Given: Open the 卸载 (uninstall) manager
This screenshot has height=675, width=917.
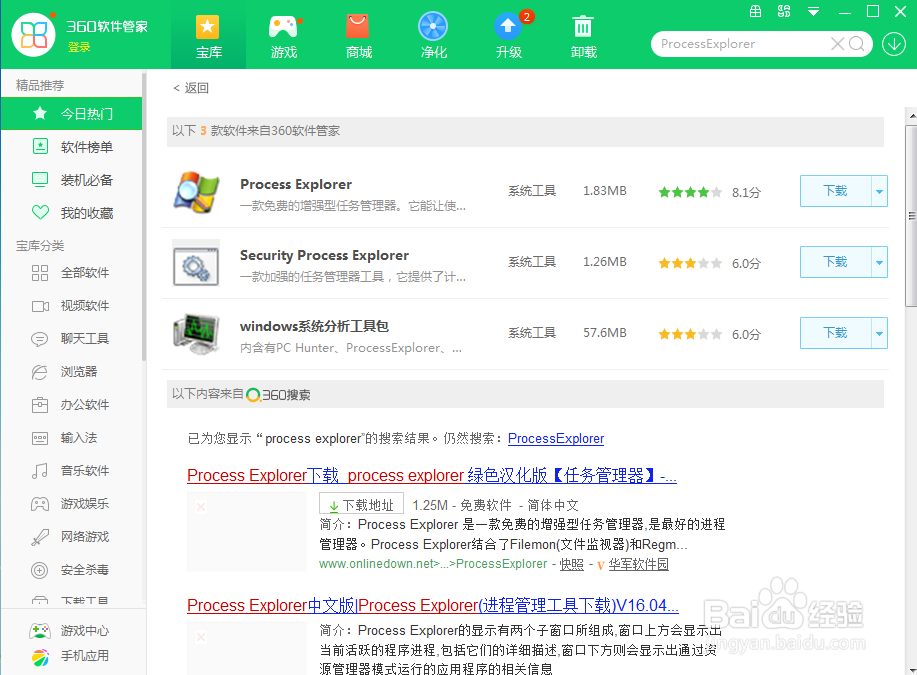Looking at the screenshot, I should click(x=583, y=34).
